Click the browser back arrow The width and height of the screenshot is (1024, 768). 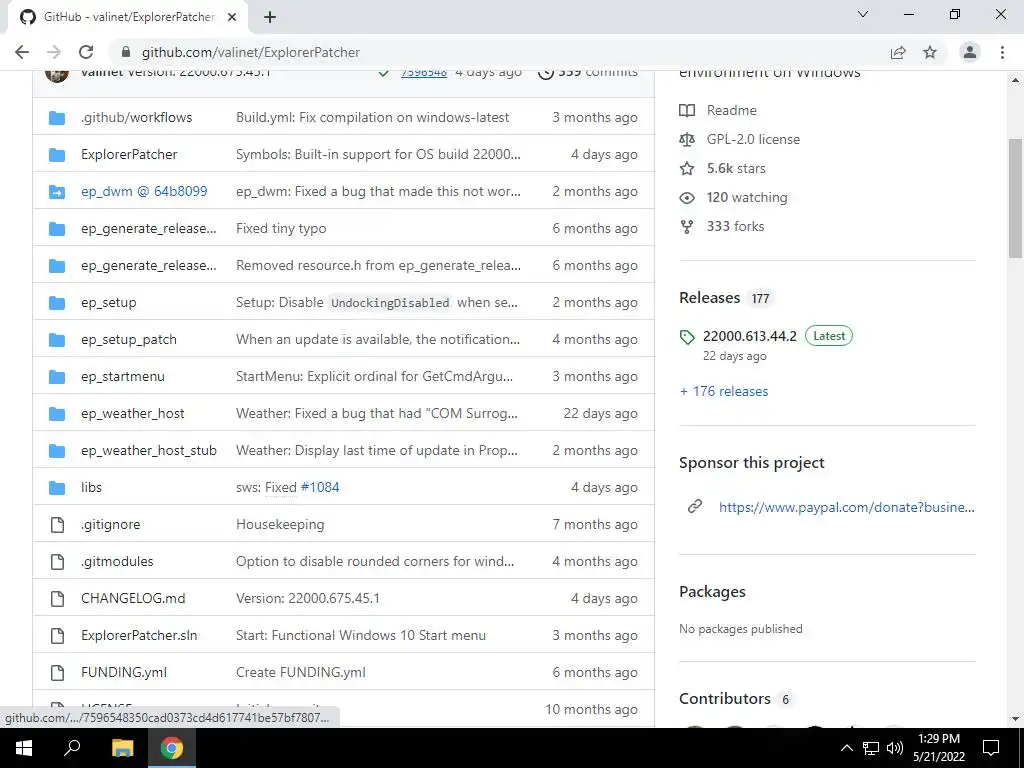[22, 52]
